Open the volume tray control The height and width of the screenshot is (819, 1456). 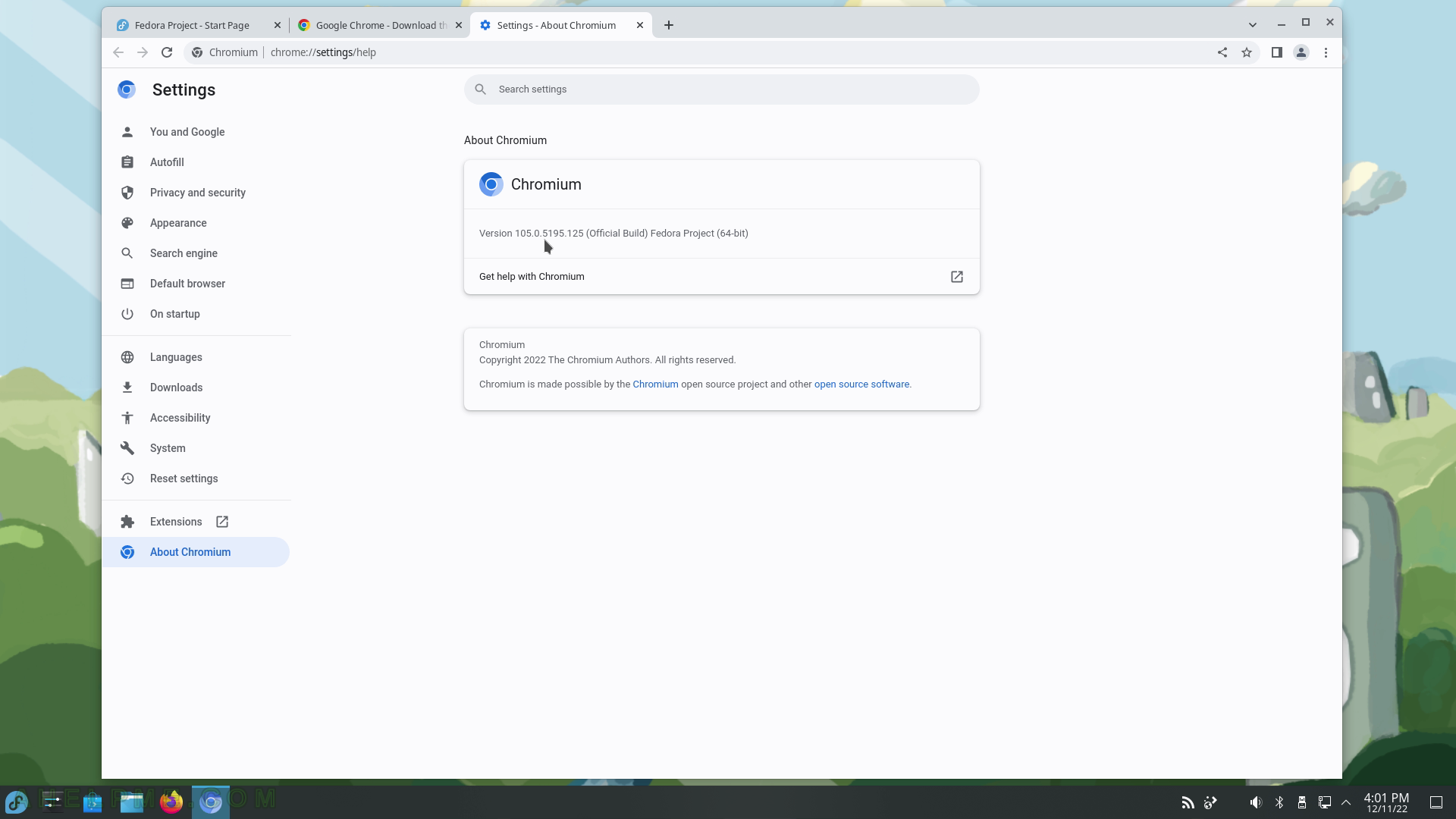[1257, 802]
